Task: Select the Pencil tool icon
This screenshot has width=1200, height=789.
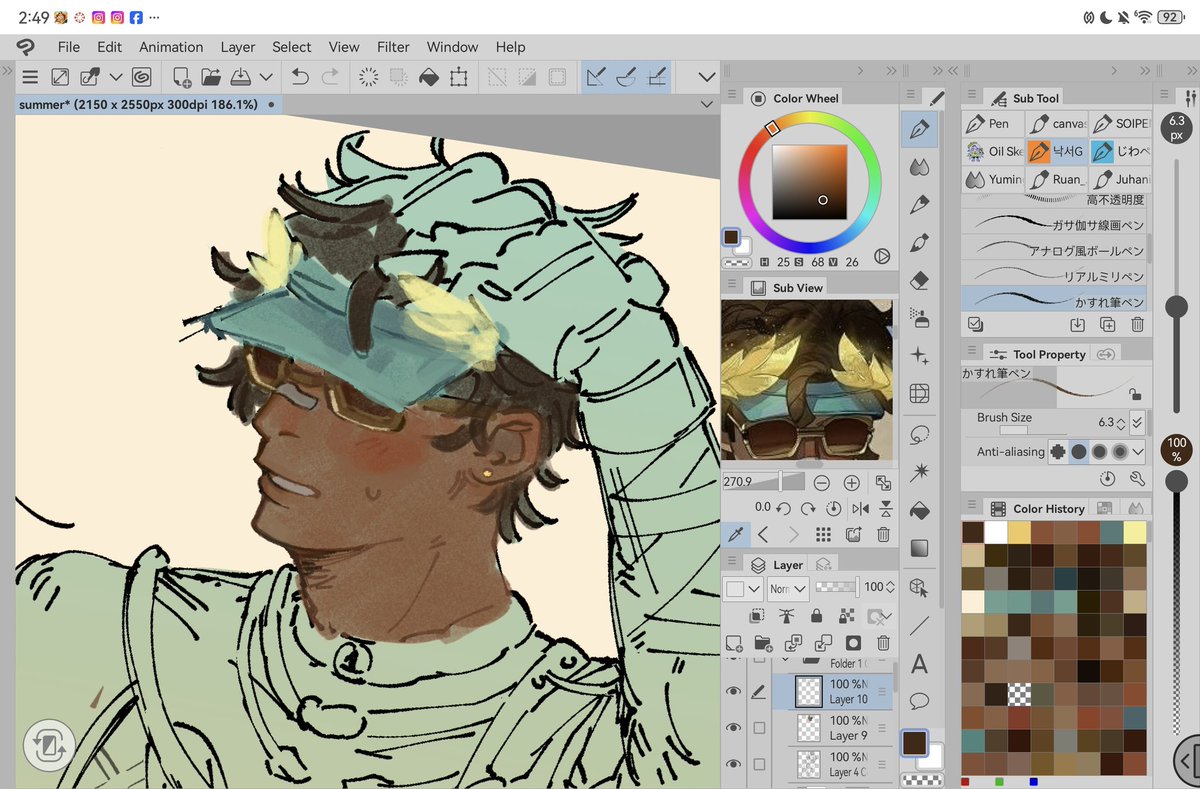Action: point(919,205)
